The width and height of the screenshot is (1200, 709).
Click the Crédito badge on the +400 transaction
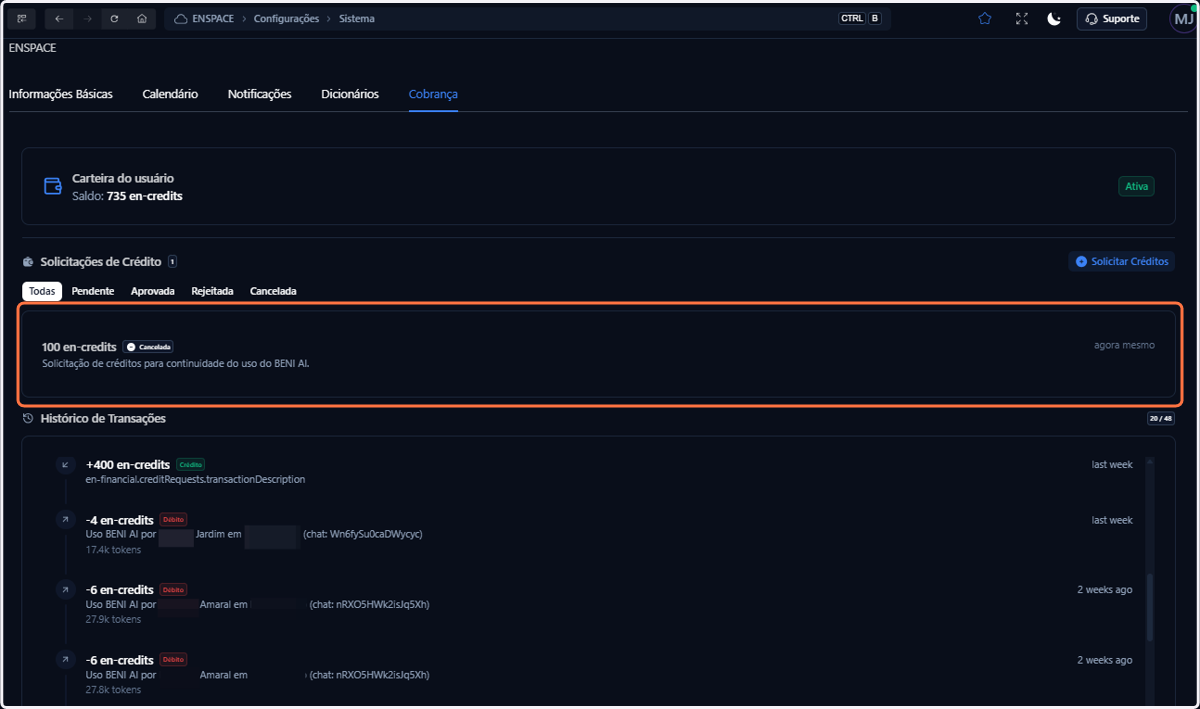coord(190,465)
